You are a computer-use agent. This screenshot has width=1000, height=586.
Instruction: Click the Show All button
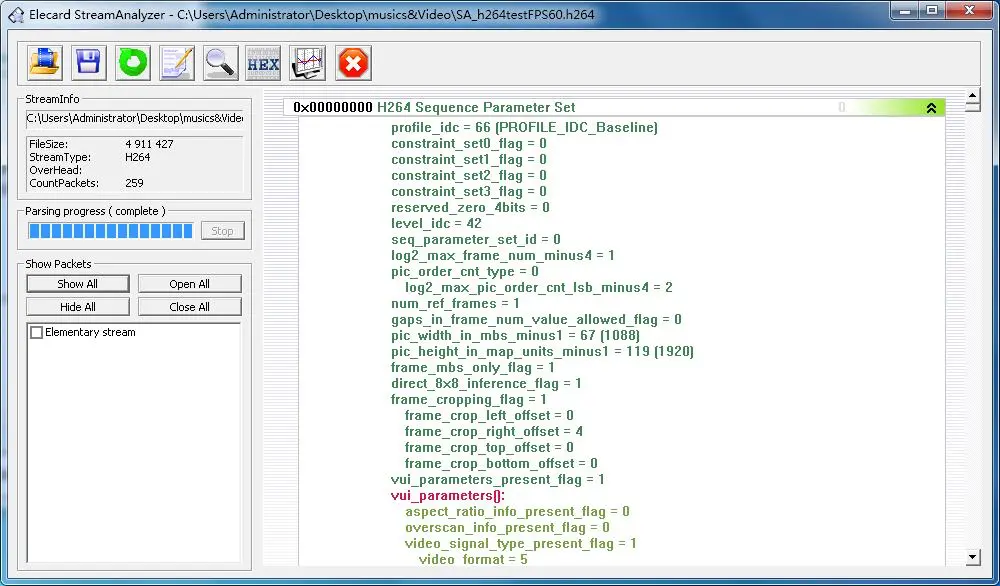(x=78, y=284)
